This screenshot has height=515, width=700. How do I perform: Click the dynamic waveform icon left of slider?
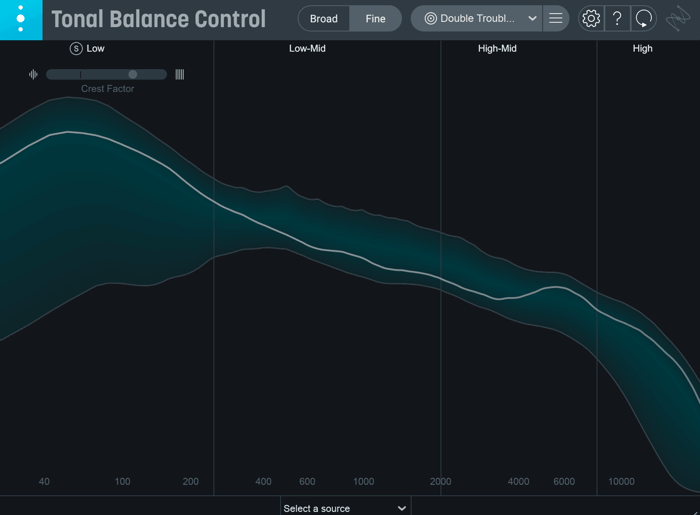[x=33, y=75]
